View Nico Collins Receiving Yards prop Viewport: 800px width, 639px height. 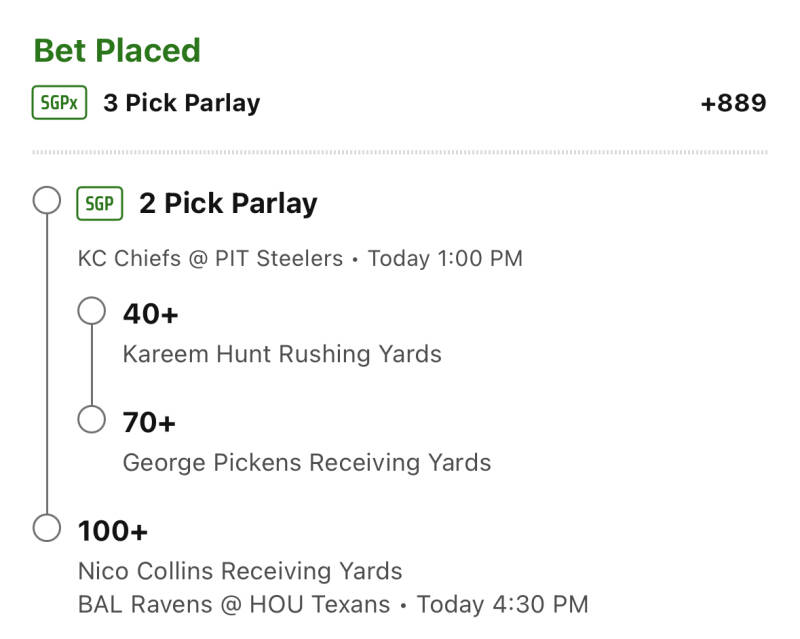pyautogui.click(x=240, y=571)
